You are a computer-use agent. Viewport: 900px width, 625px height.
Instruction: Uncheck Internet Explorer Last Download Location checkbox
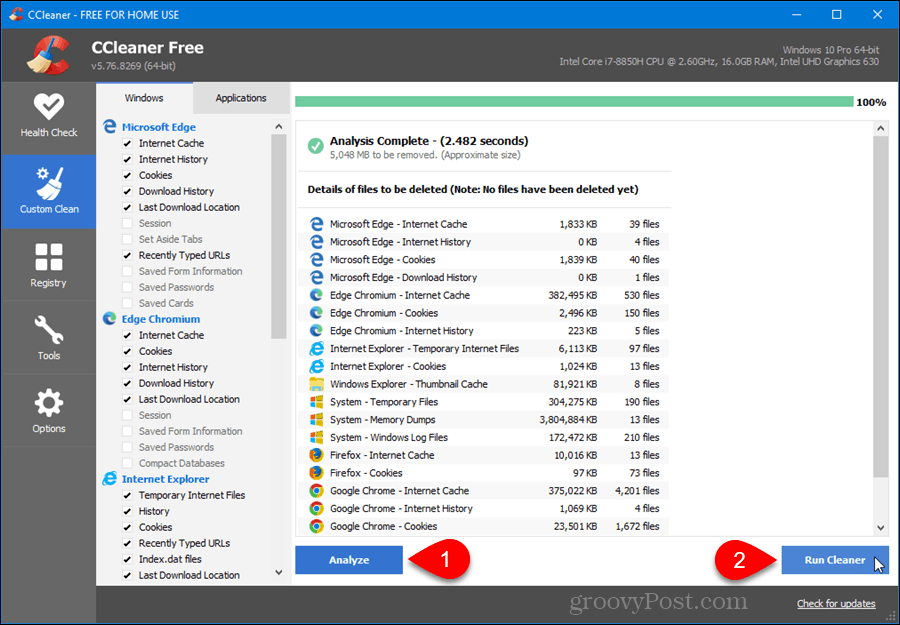[127, 575]
